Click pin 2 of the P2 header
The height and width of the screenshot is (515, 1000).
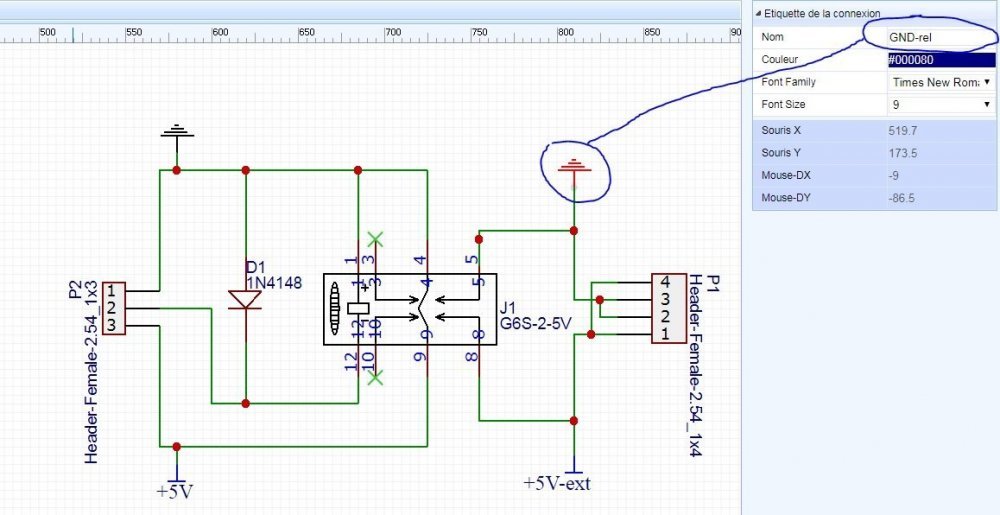tap(112, 309)
